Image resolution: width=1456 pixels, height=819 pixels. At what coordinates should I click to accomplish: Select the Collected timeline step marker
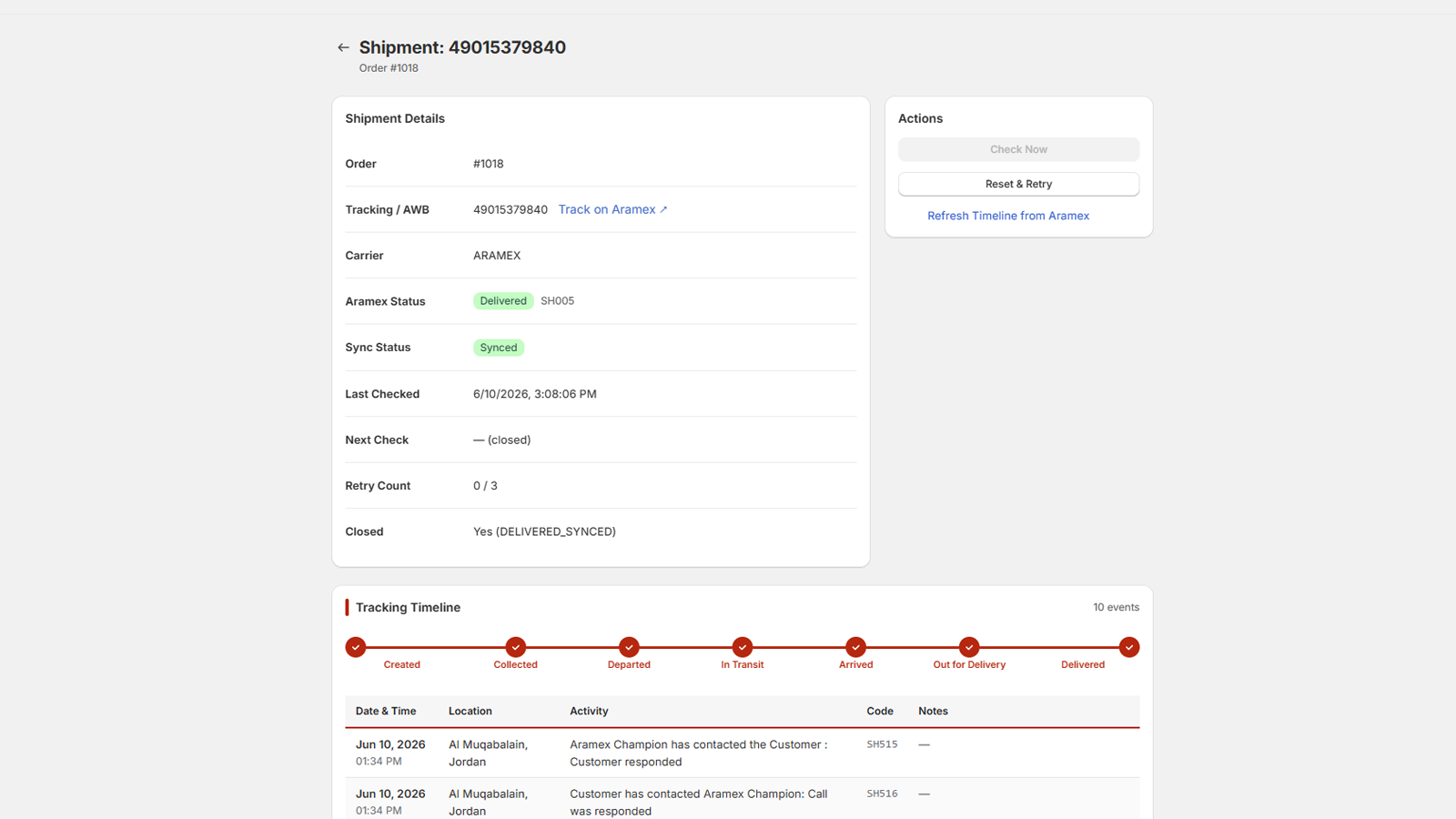[516, 647]
